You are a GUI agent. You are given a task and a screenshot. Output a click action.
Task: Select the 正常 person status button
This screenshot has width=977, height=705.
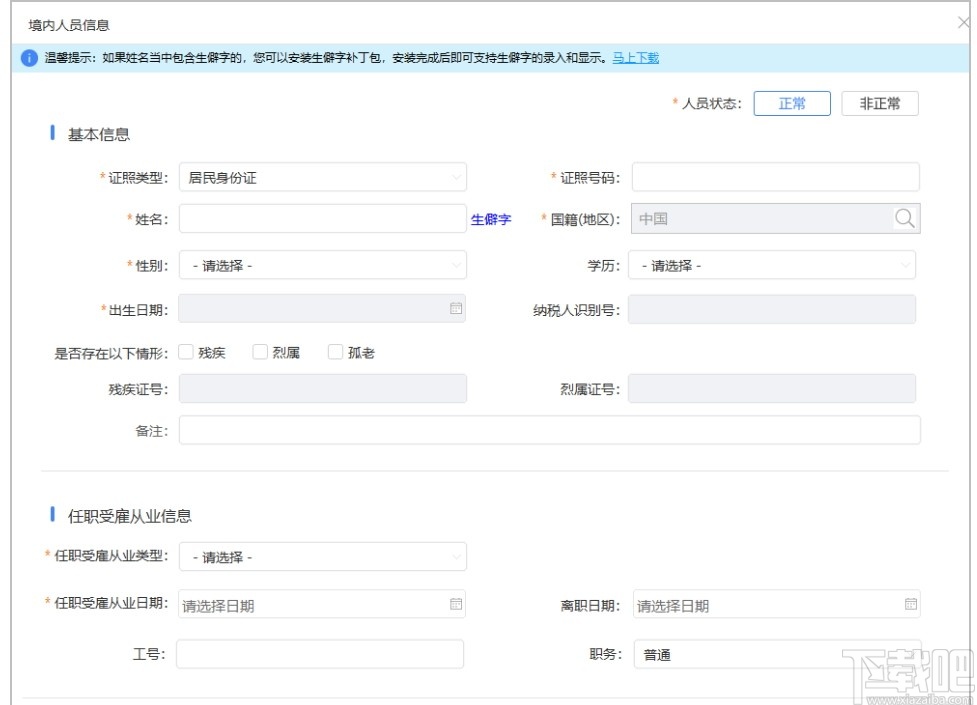[792, 103]
